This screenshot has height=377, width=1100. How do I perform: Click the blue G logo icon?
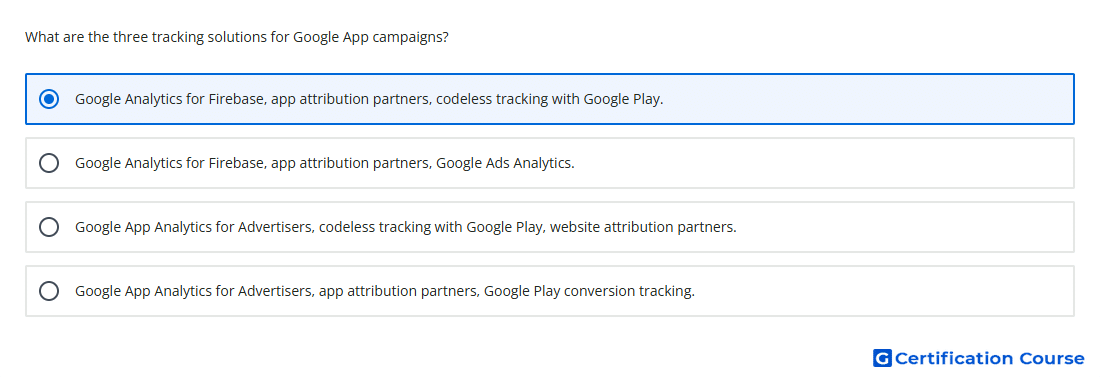(882, 358)
